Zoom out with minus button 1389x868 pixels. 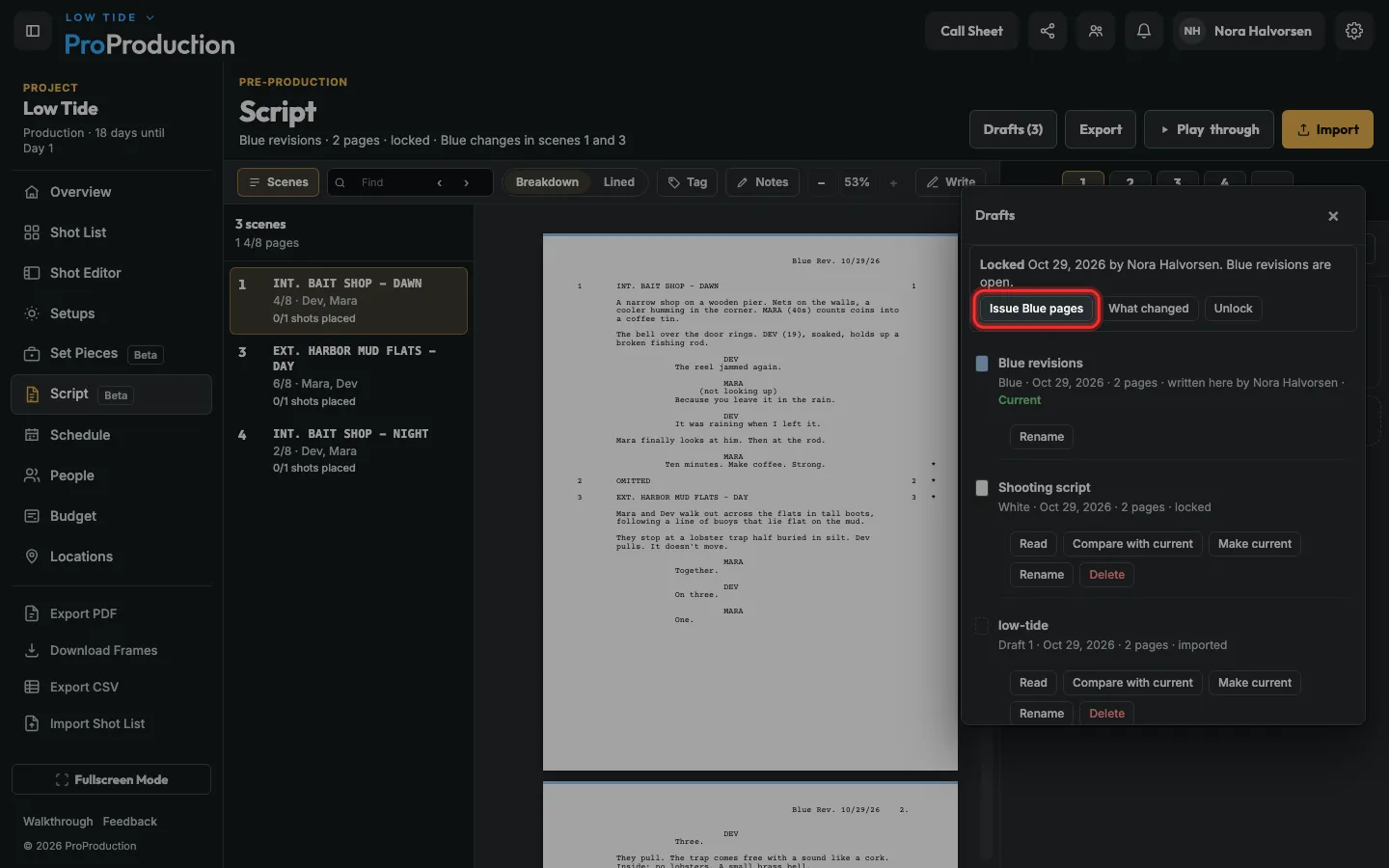(x=821, y=182)
